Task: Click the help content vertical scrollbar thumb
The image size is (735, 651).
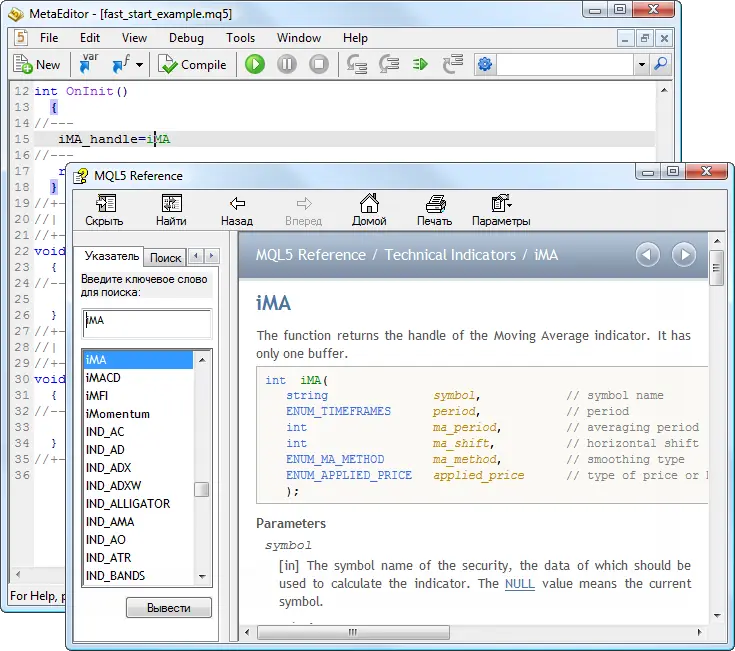Action: click(x=716, y=268)
